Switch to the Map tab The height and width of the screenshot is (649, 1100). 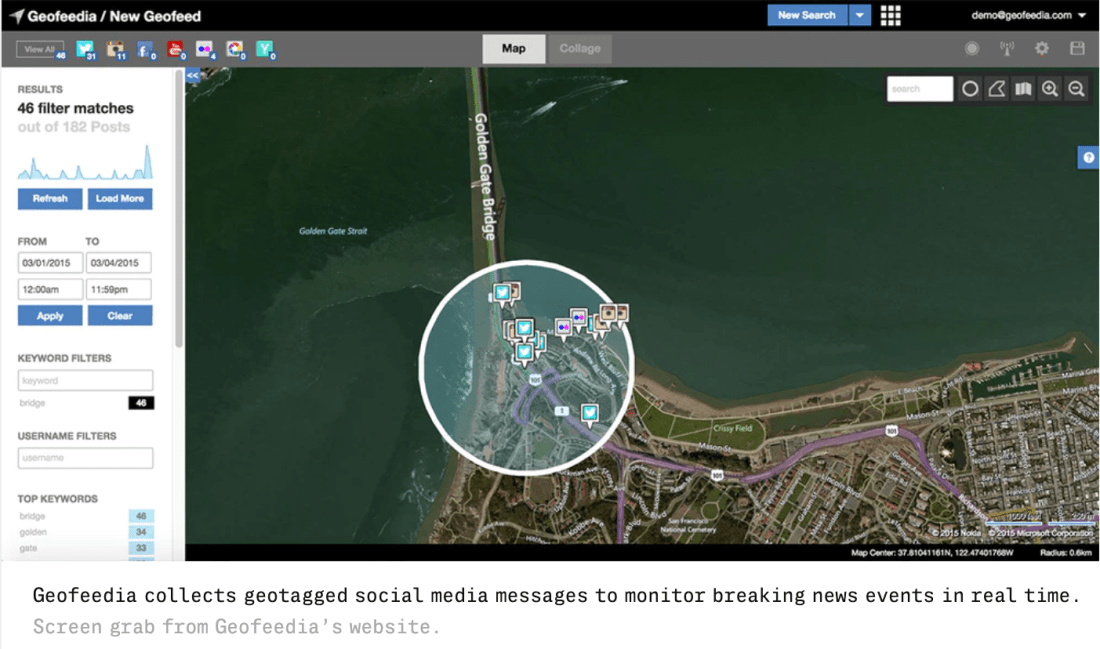coord(514,48)
